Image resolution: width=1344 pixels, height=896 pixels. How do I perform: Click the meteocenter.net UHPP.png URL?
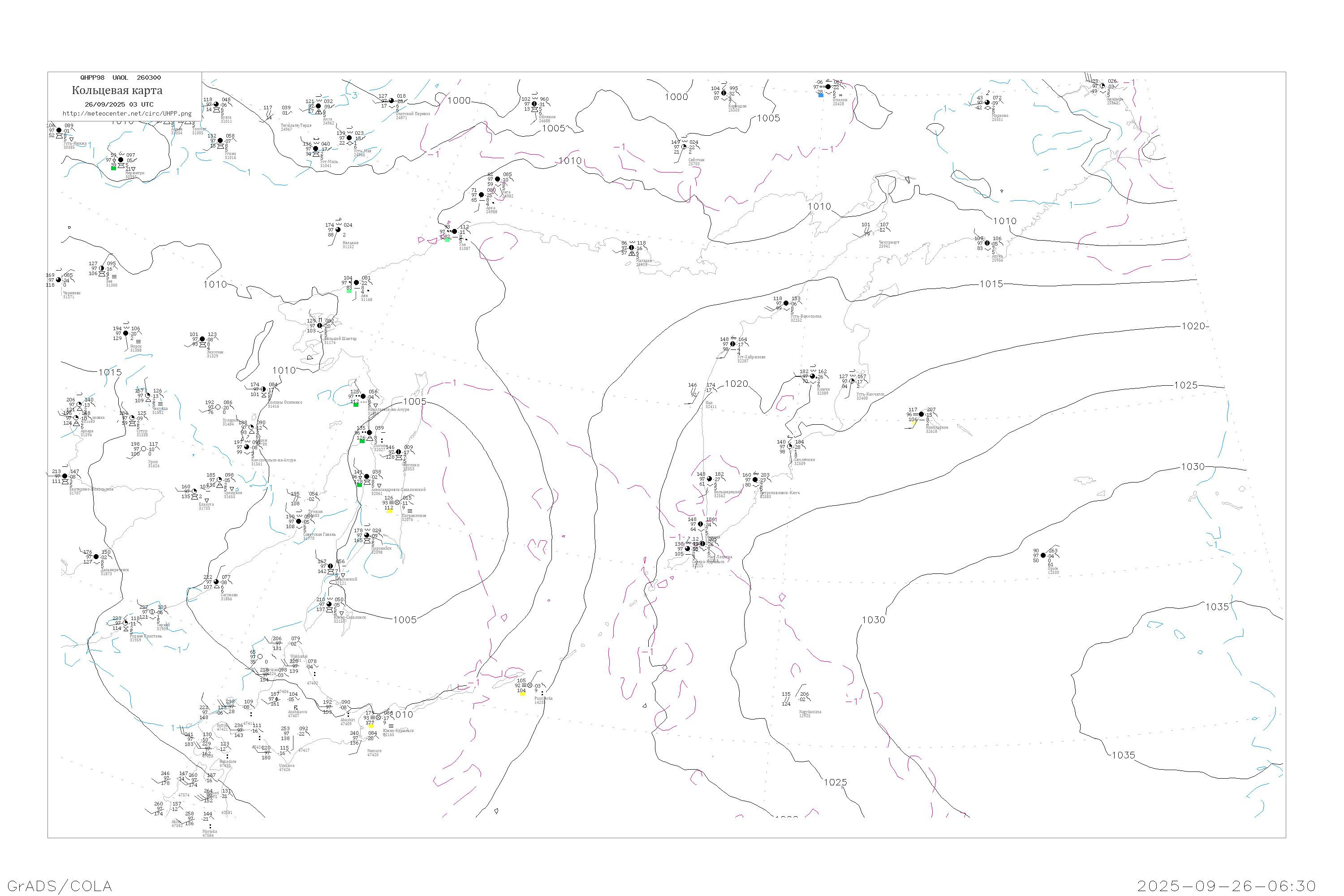click(127, 114)
